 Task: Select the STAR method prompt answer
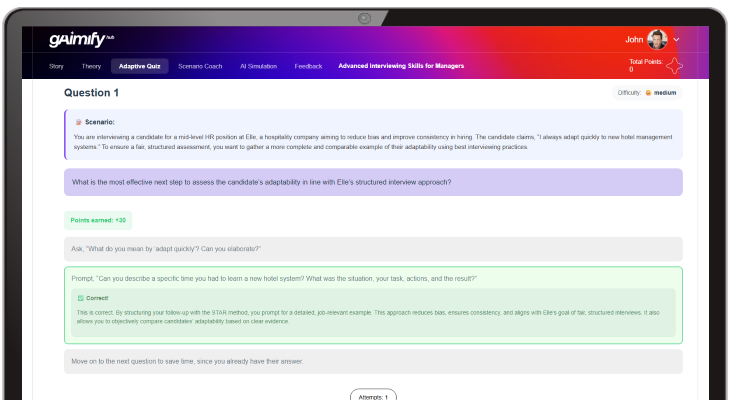(373, 277)
